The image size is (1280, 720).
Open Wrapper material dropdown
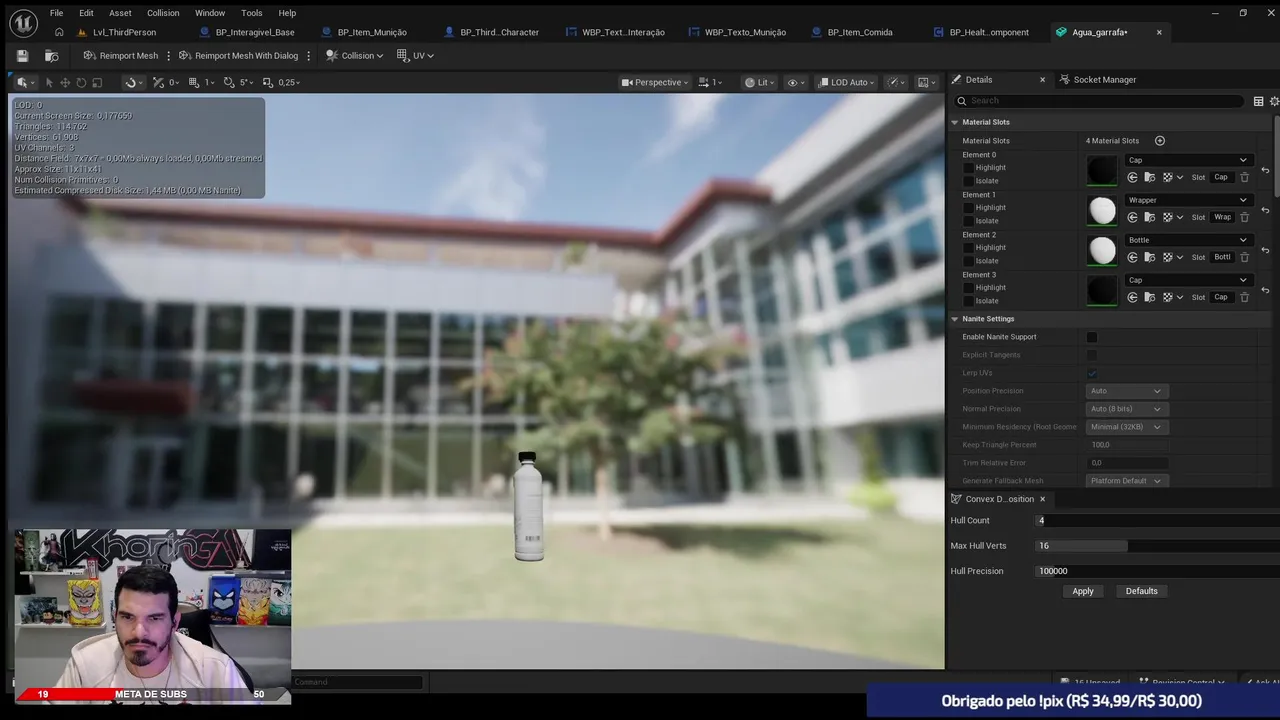point(1187,200)
